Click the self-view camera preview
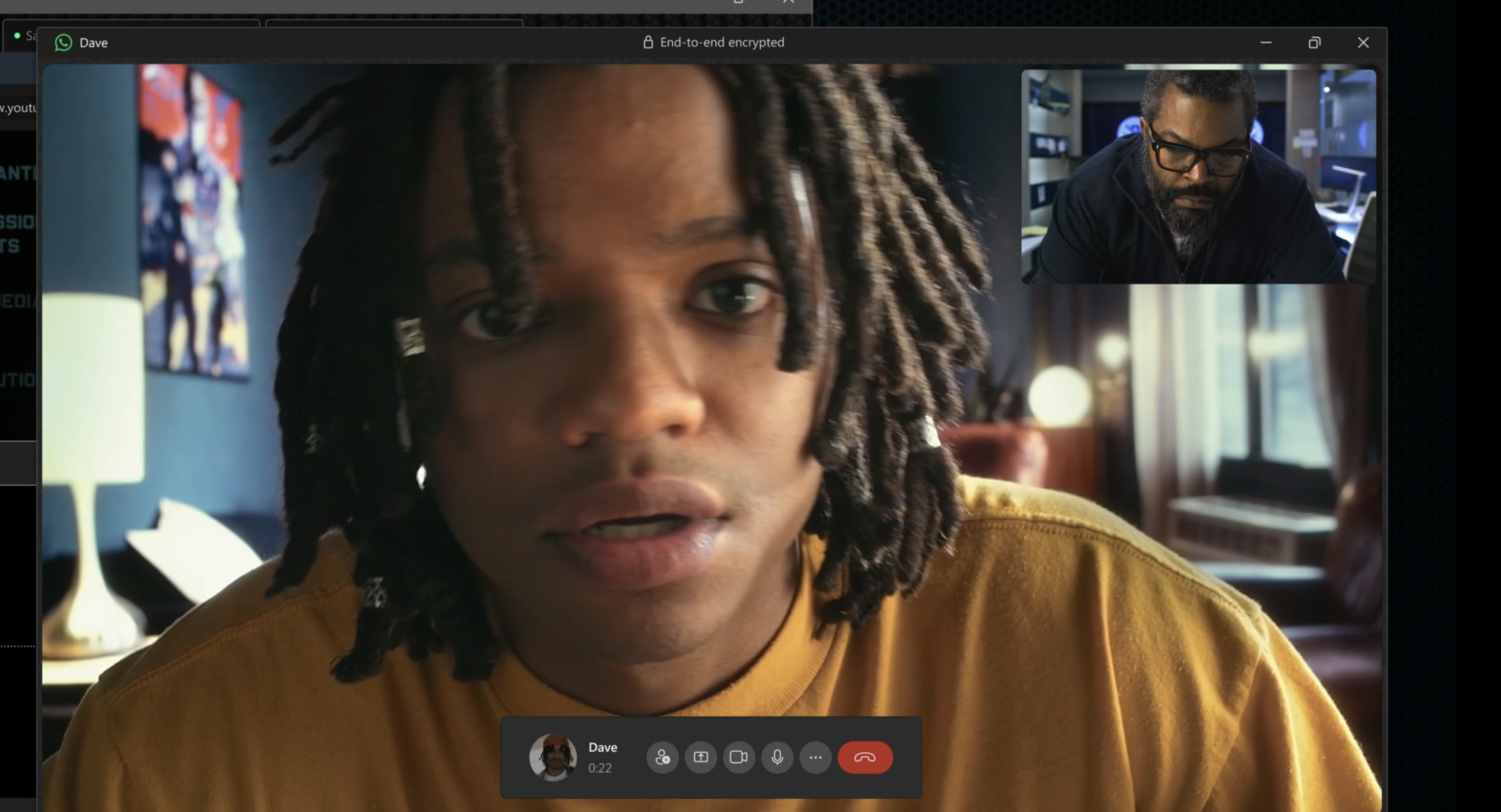This screenshot has height=812, width=1501. pyautogui.click(x=1198, y=176)
